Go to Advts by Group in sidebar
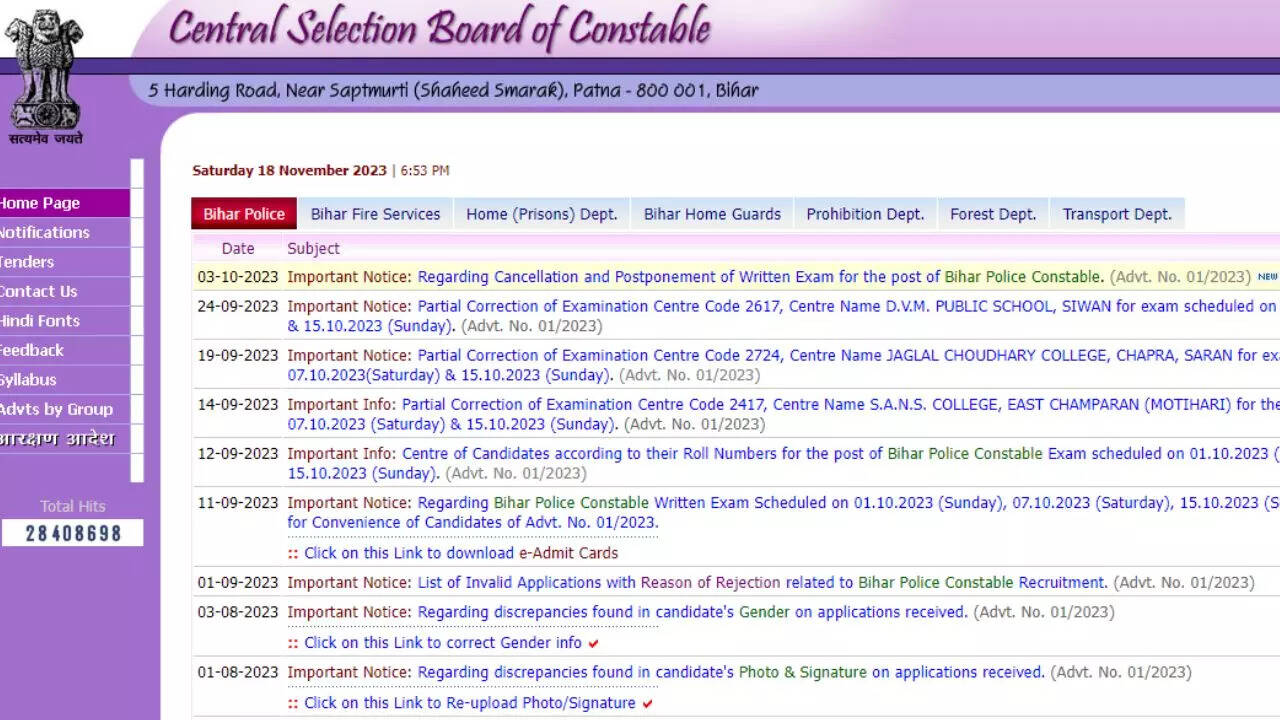Viewport: 1280px width, 720px height. [x=56, y=409]
